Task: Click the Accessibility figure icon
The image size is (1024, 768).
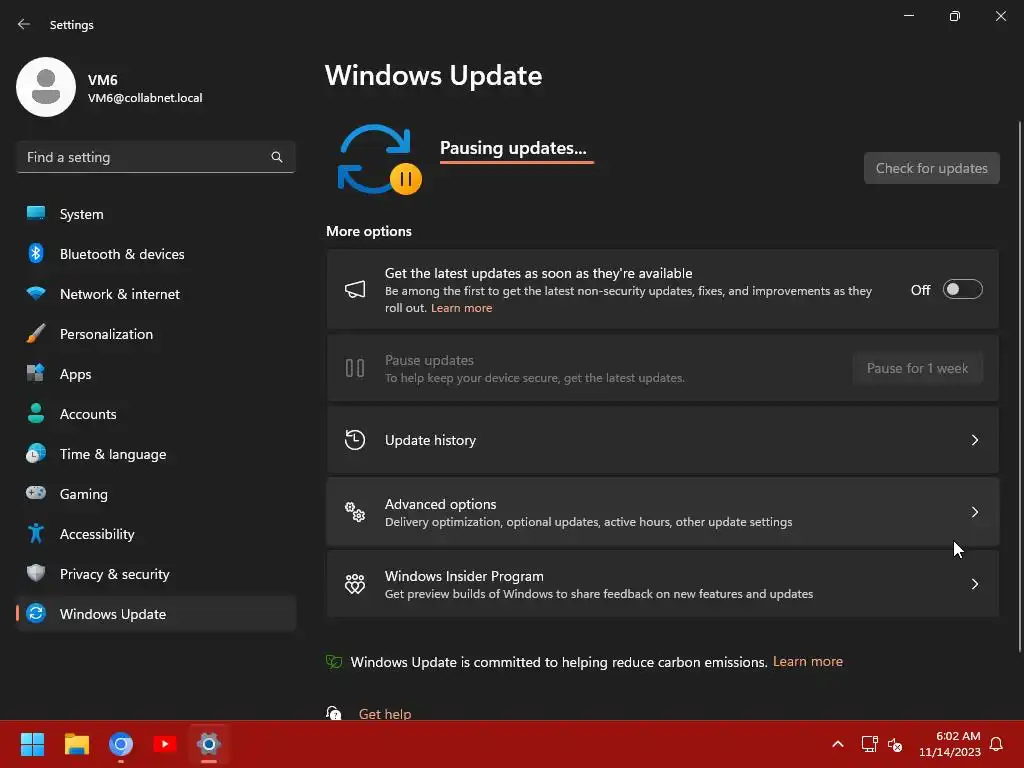Action: coord(36,534)
